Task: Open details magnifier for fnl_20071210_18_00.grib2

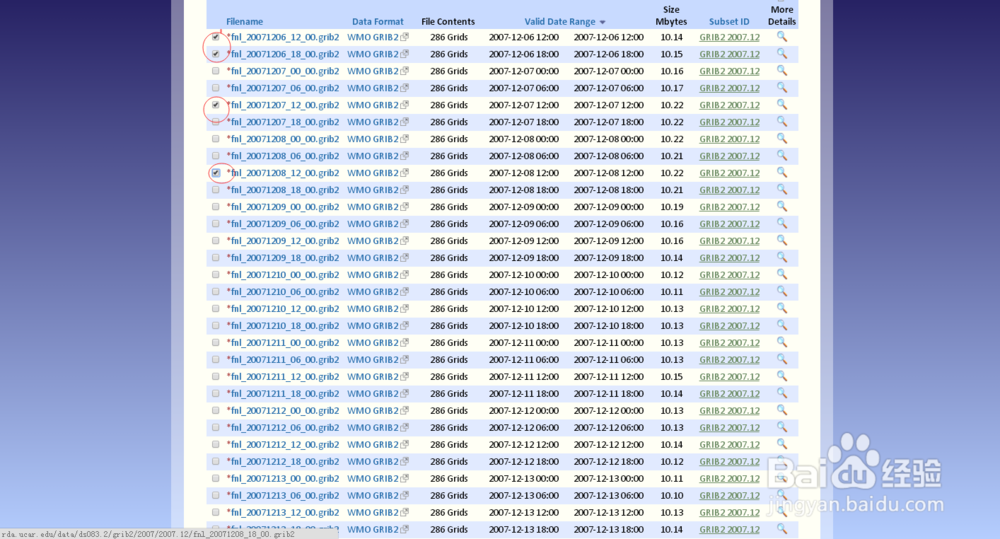Action: pos(782,325)
